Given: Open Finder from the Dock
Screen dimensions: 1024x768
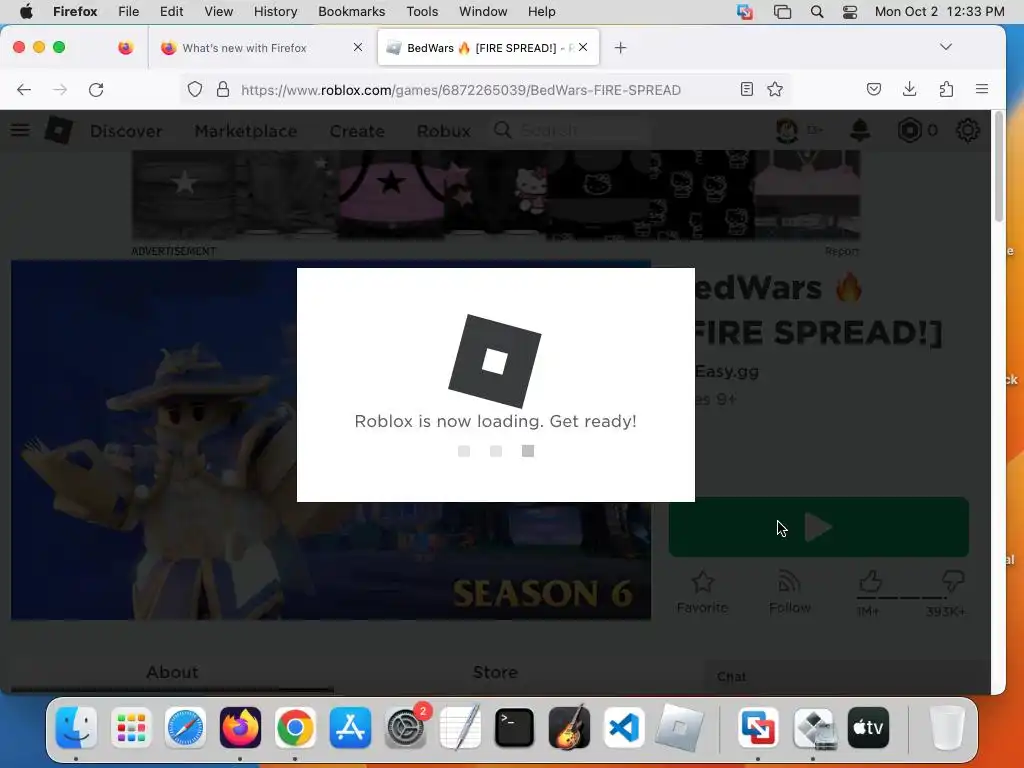Looking at the screenshot, I should [x=76, y=728].
